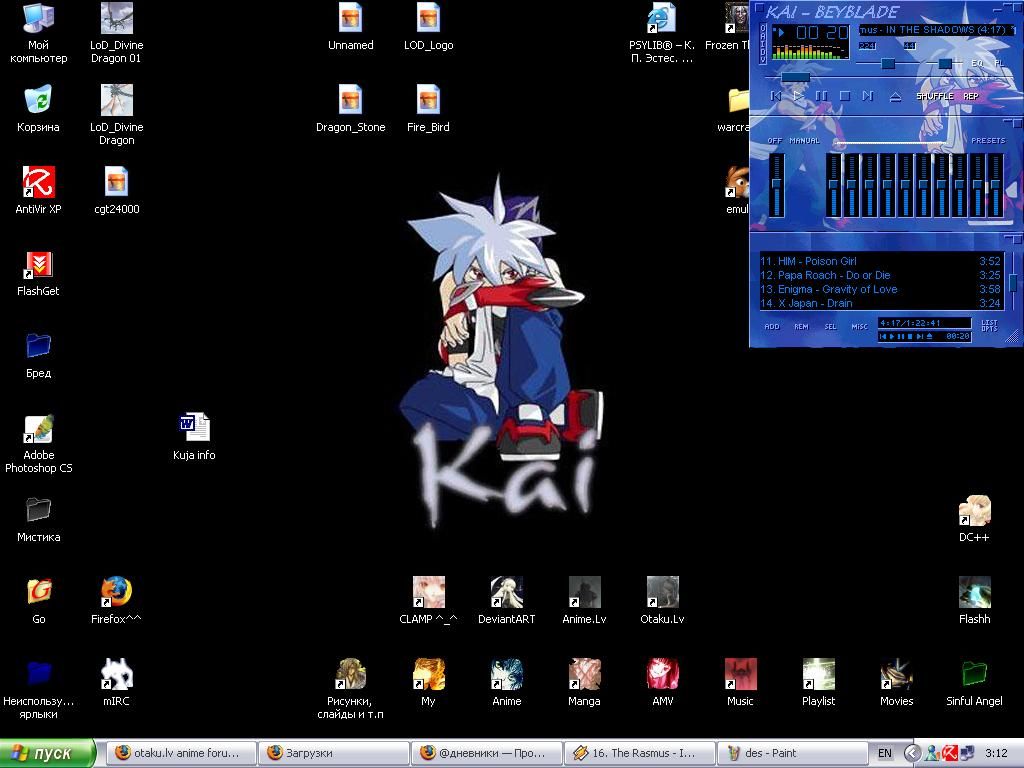The width and height of the screenshot is (1024, 768).
Task: Toggle REP repeat mode in Winamp
Action: [971, 96]
